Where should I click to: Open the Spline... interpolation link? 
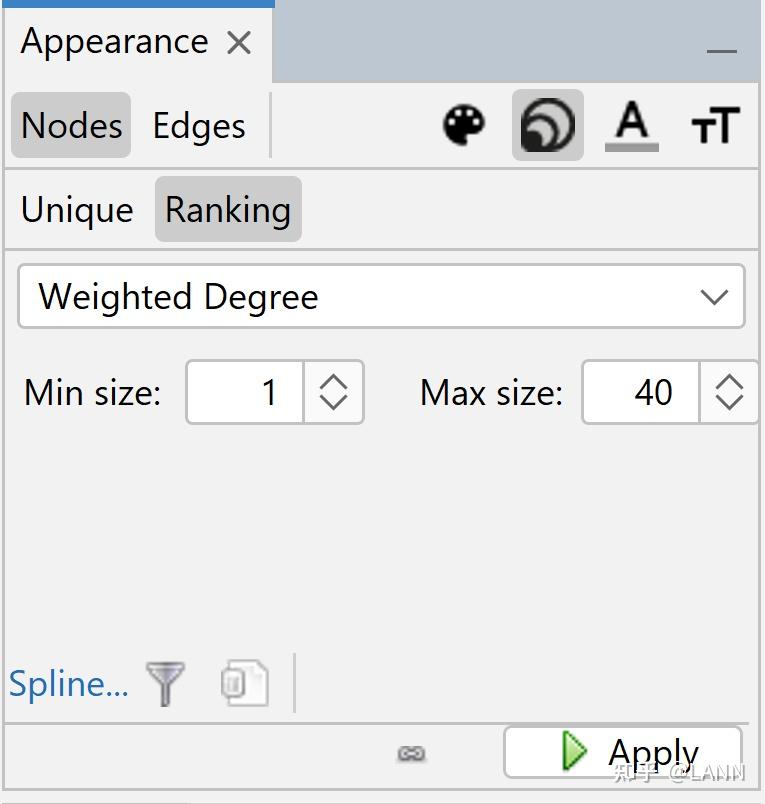point(68,684)
